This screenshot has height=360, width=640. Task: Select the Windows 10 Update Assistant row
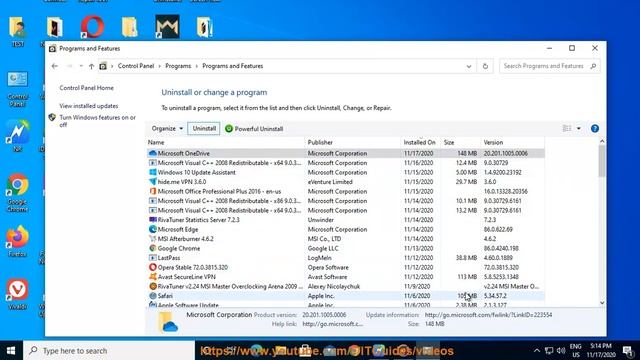click(x=345, y=172)
